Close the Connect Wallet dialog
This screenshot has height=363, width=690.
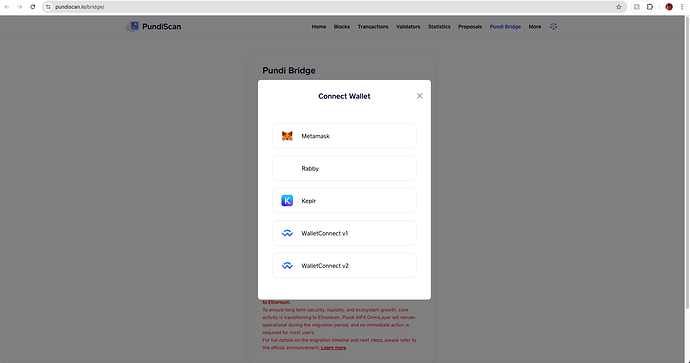419,96
